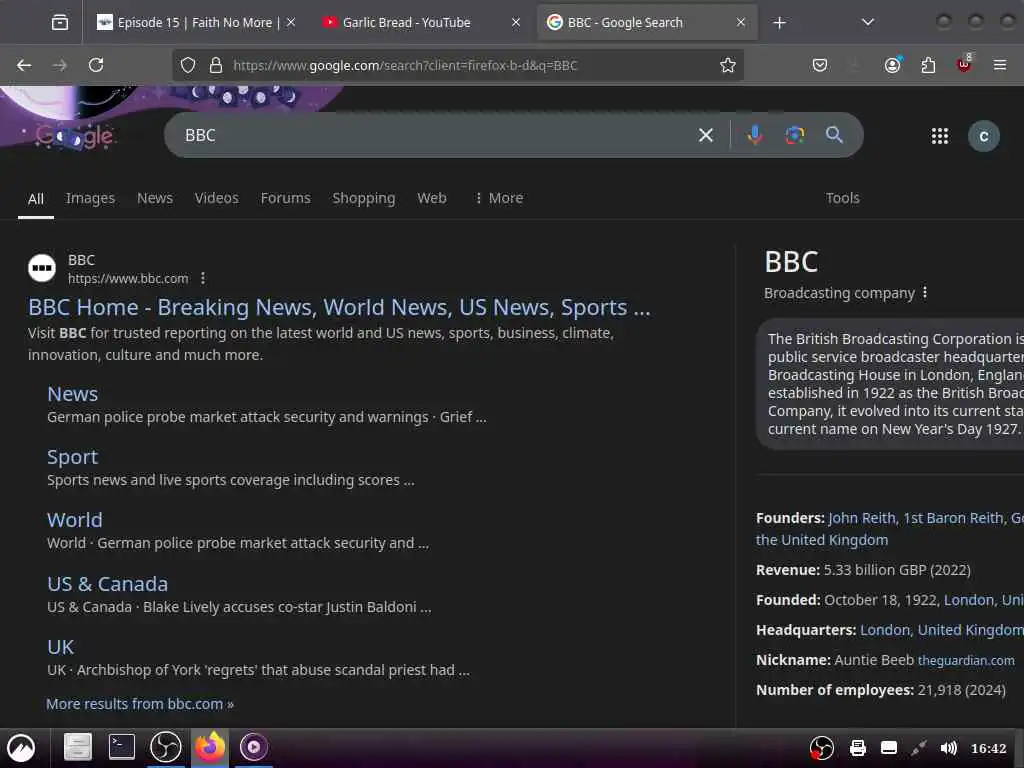Open the media player taskbar icon
1024x768 pixels.
253,747
